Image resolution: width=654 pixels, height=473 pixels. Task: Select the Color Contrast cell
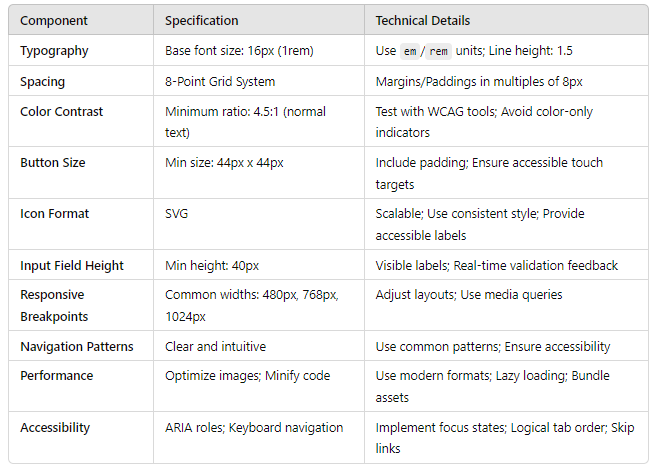tap(62, 111)
